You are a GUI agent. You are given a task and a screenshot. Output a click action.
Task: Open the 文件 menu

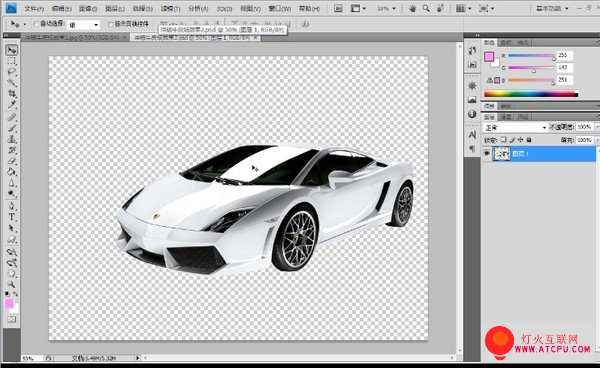[34, 8]
